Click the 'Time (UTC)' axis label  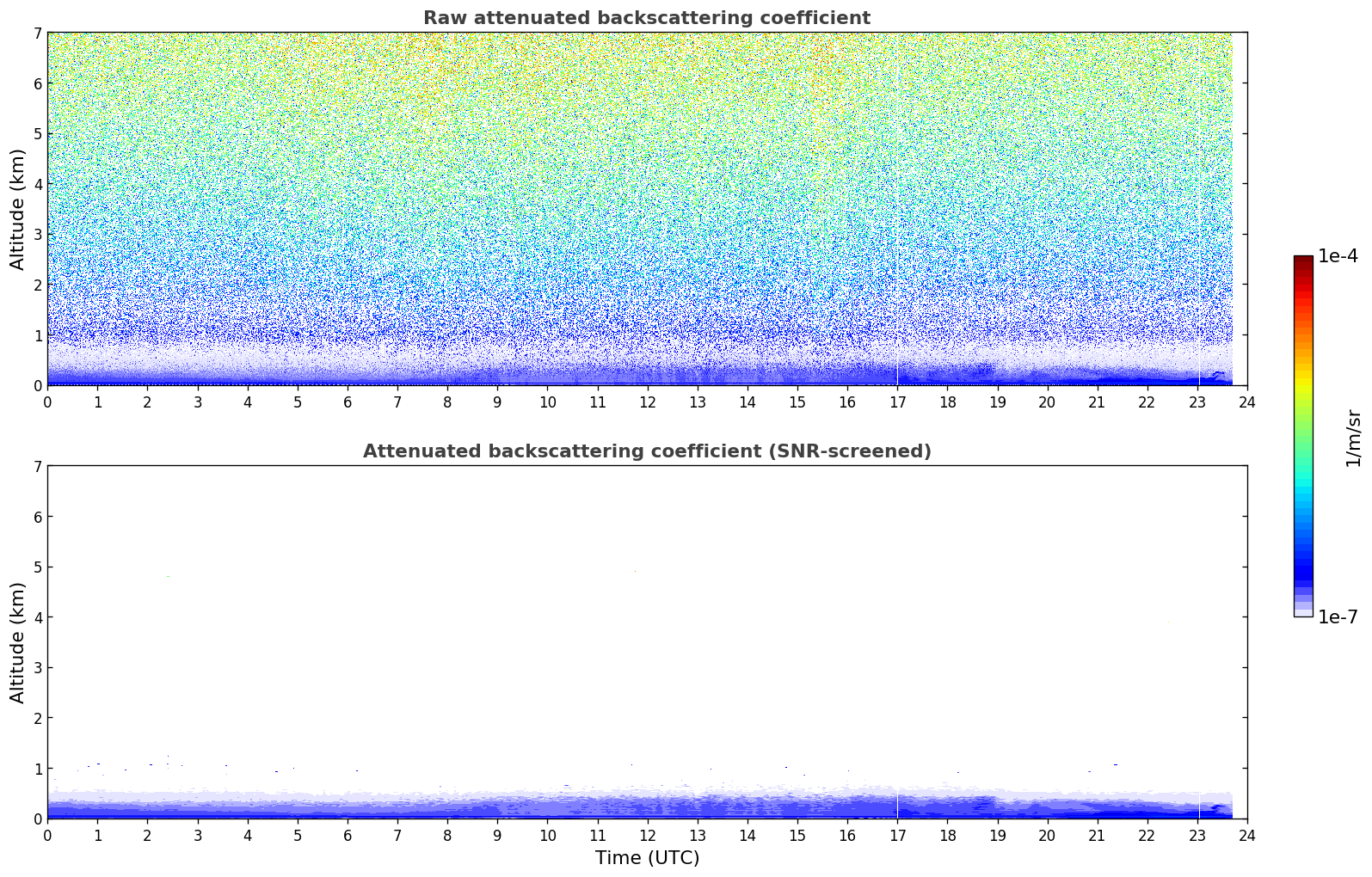tap(647, 858)
